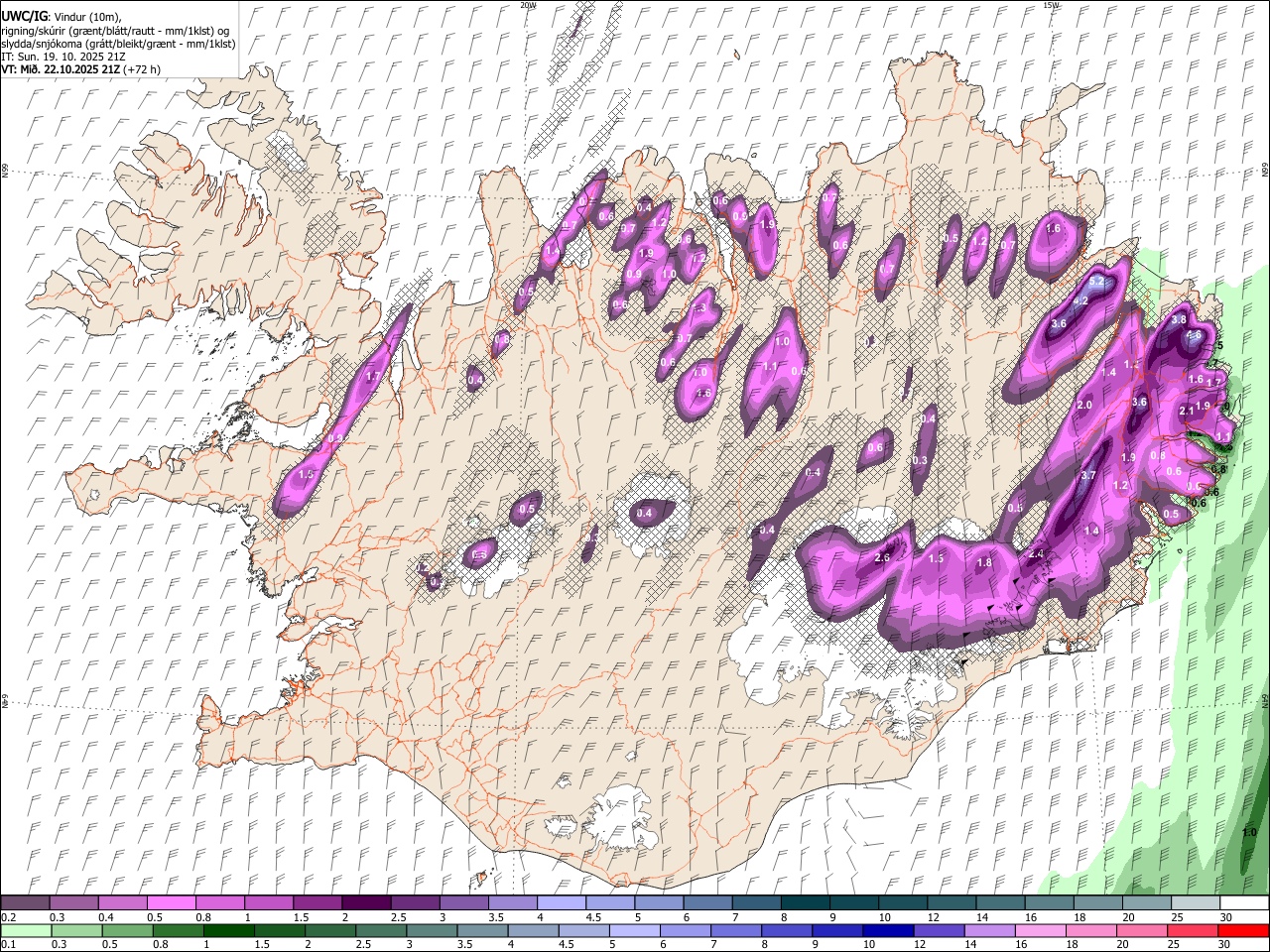
Task: Click the '20W' longitude label
Action: click(x=527, y=5)
